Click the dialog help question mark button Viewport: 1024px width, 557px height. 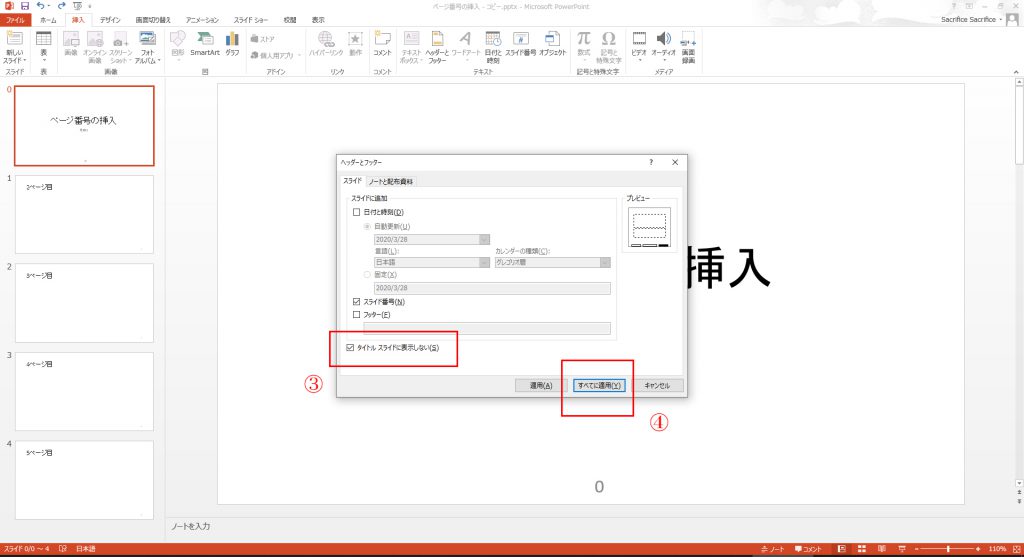(651, 163)
